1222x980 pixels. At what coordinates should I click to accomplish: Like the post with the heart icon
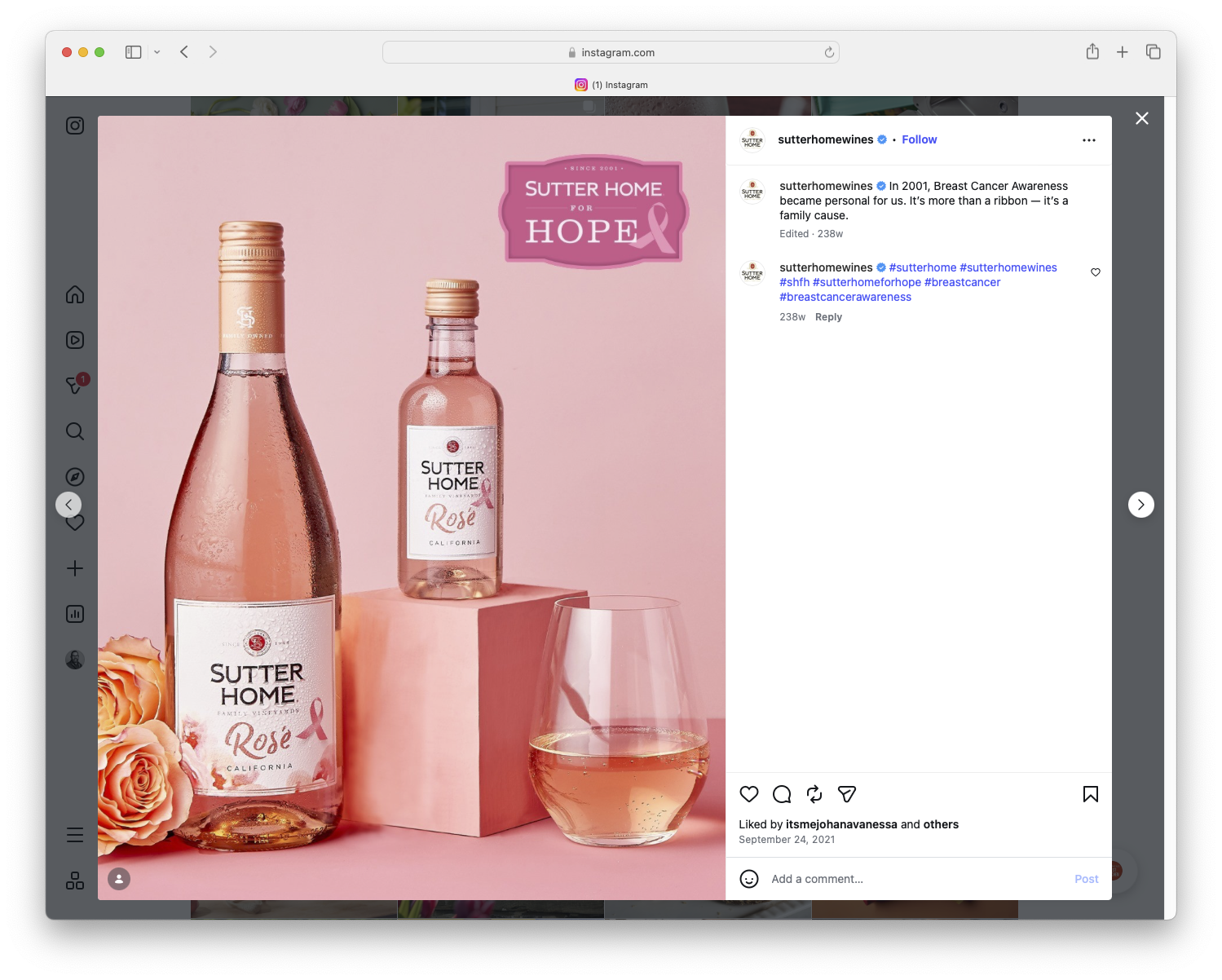click(x=748, y=794)
